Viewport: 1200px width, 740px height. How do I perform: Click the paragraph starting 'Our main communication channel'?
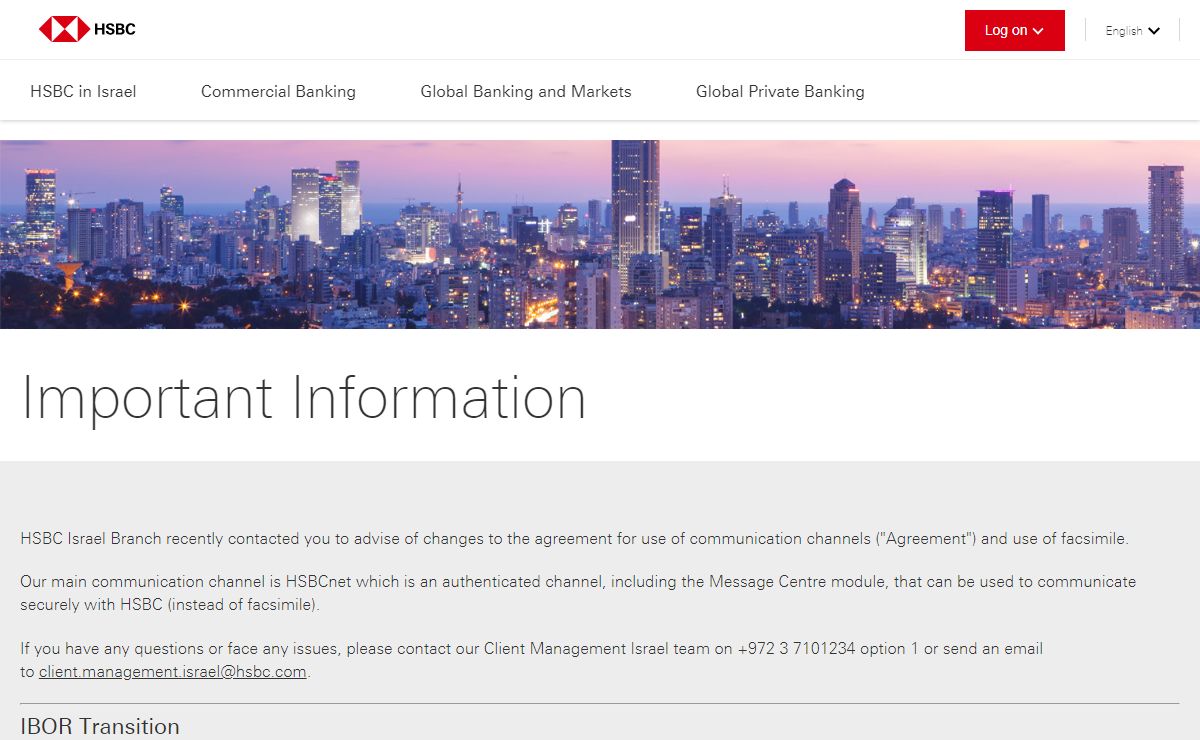578,593
